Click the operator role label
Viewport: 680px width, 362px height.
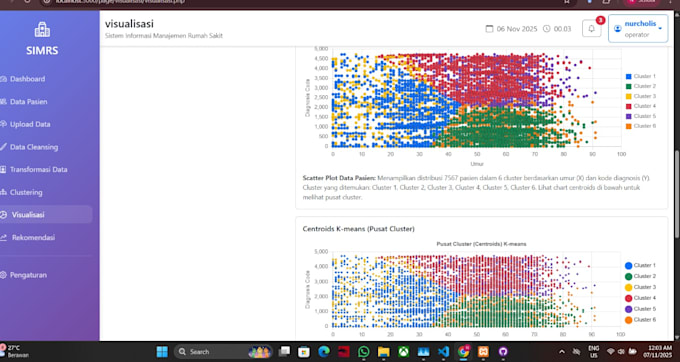pos(637,35)
